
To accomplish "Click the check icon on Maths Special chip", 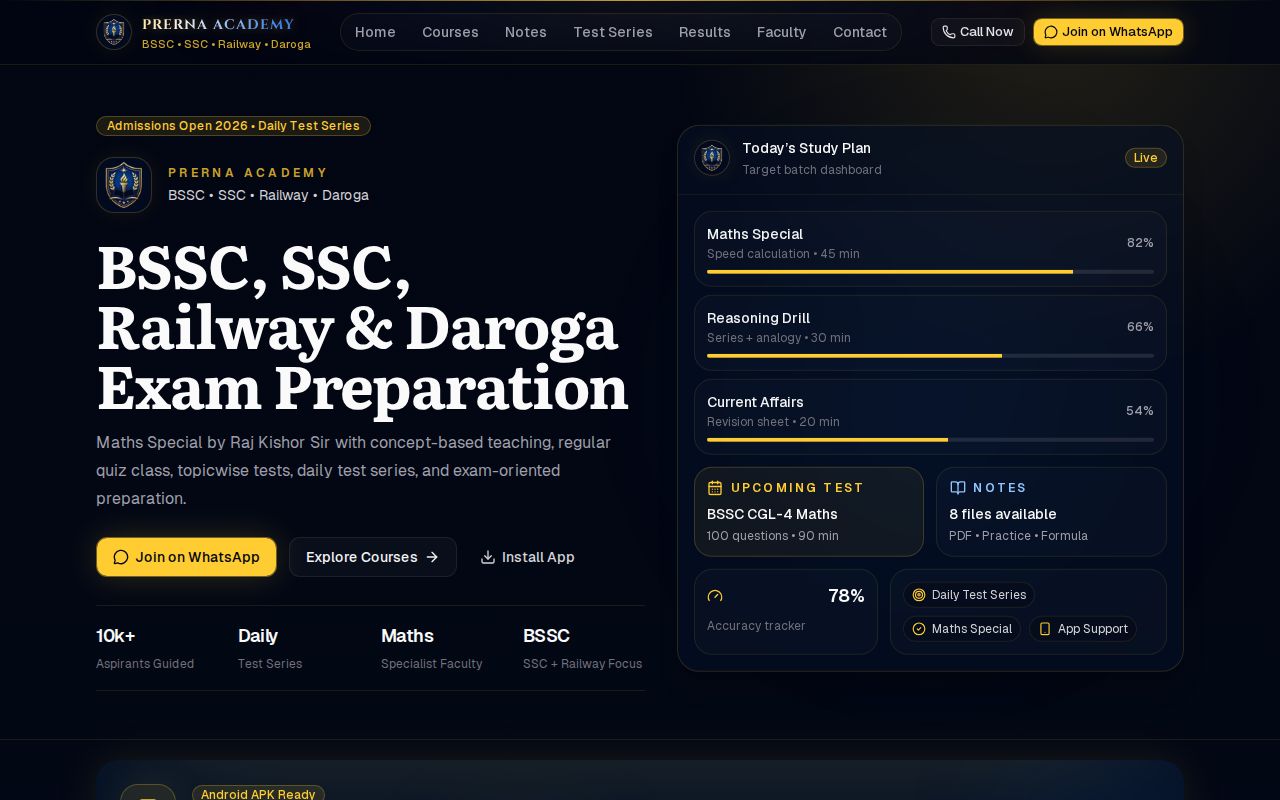I will point(919,629).
